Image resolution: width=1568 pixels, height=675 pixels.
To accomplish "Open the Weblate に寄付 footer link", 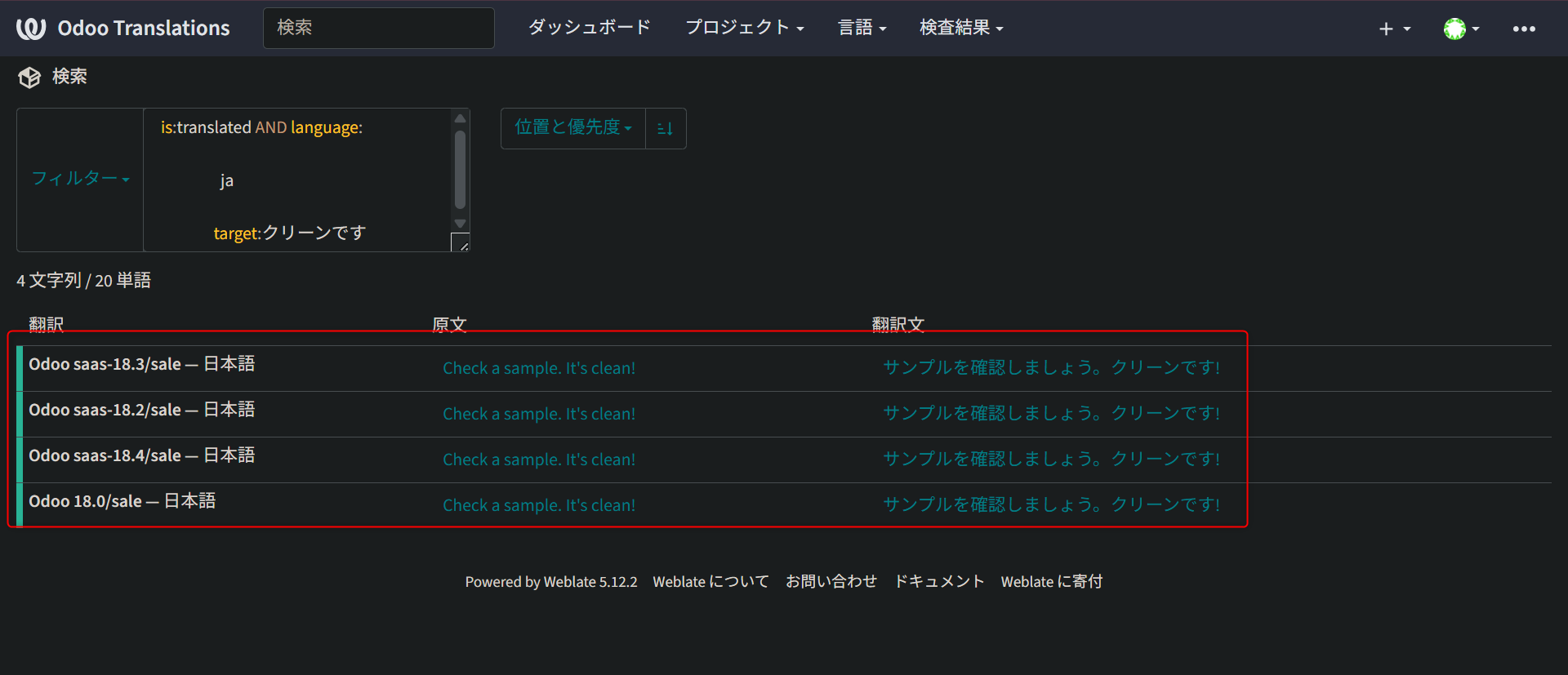I will tap(1052, 582).
